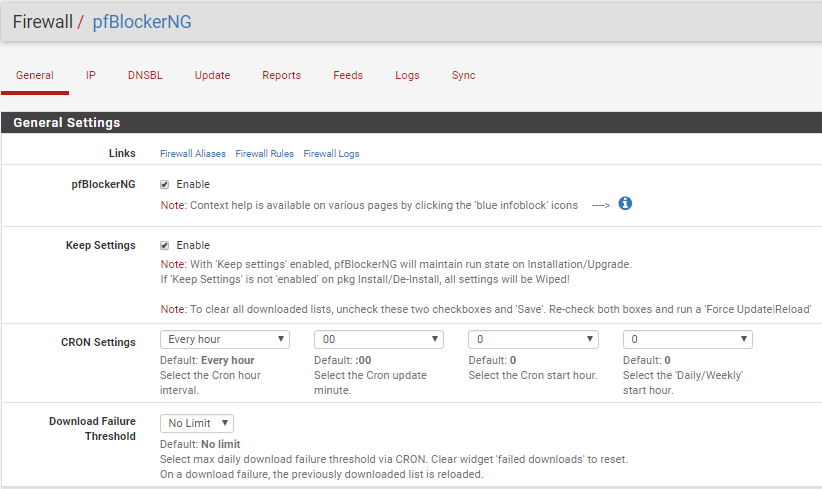
Task: Open the Download Failure Threshold dropdown
Action: (197, 423)
